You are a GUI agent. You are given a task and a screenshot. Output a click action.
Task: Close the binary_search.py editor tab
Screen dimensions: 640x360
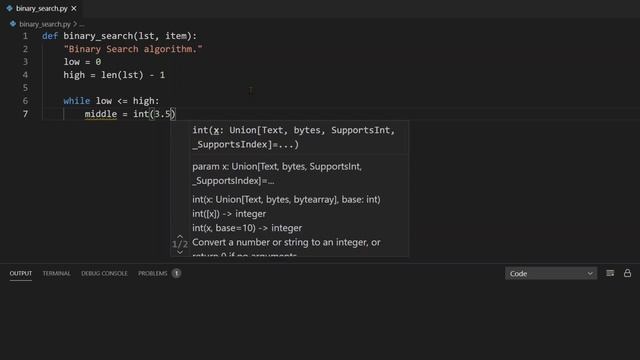(74, 8)
